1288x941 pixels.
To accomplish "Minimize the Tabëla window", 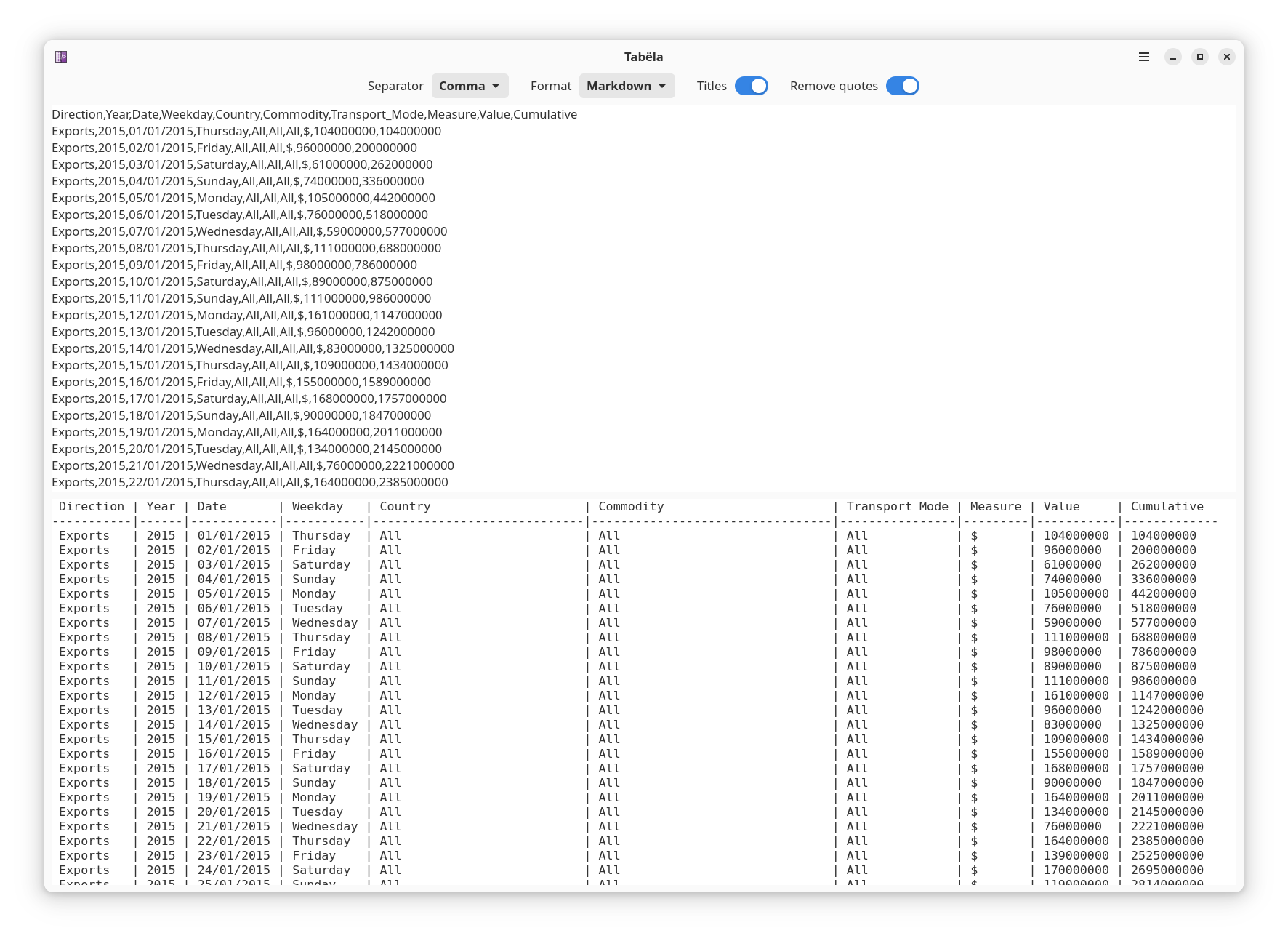I will (x=1172, y=57).
